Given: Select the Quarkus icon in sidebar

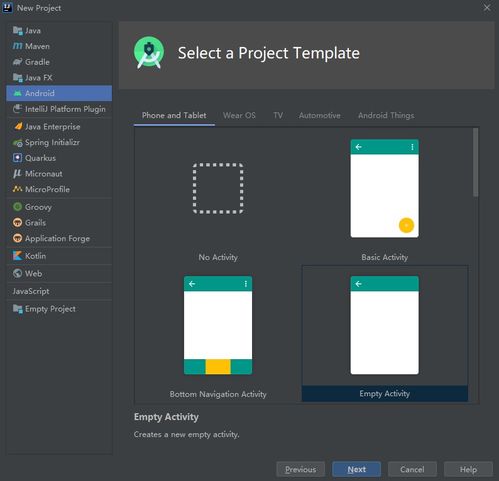Looking at the screenshot, I should pyautogui.click(x=17, y=158).
